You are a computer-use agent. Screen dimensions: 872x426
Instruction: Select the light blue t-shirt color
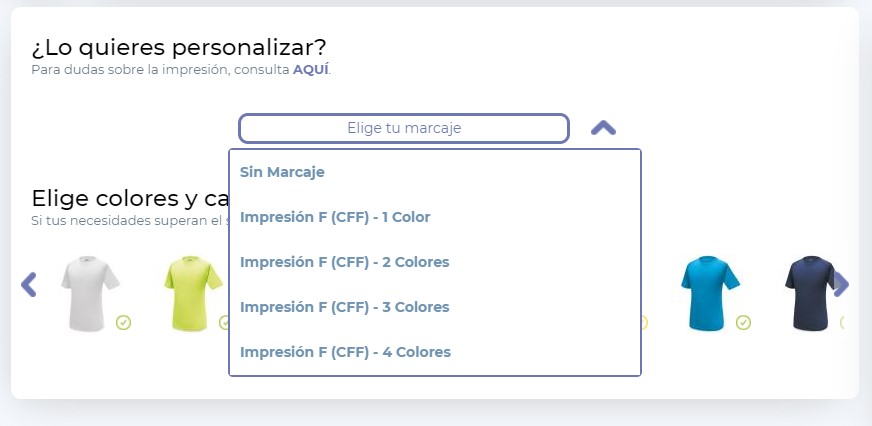tap(710, 293)
